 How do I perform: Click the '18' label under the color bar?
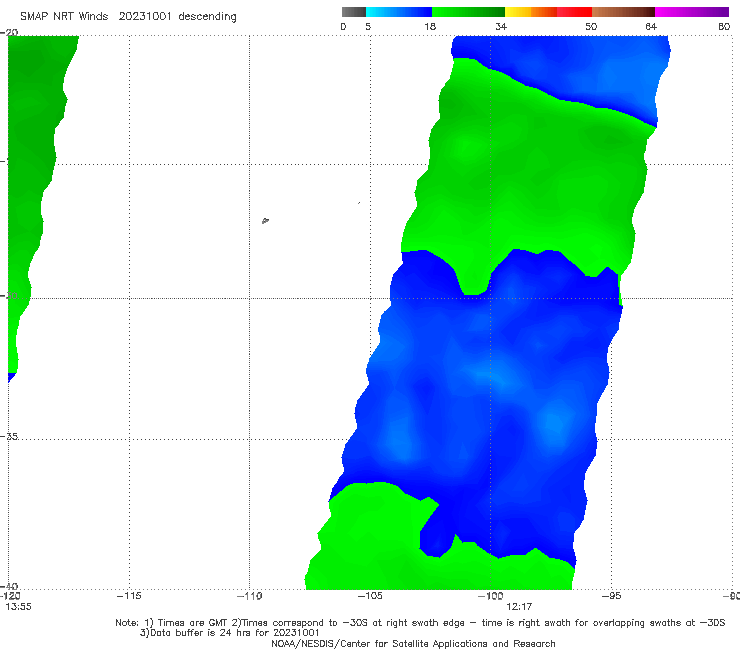click(x=430, y=27)
